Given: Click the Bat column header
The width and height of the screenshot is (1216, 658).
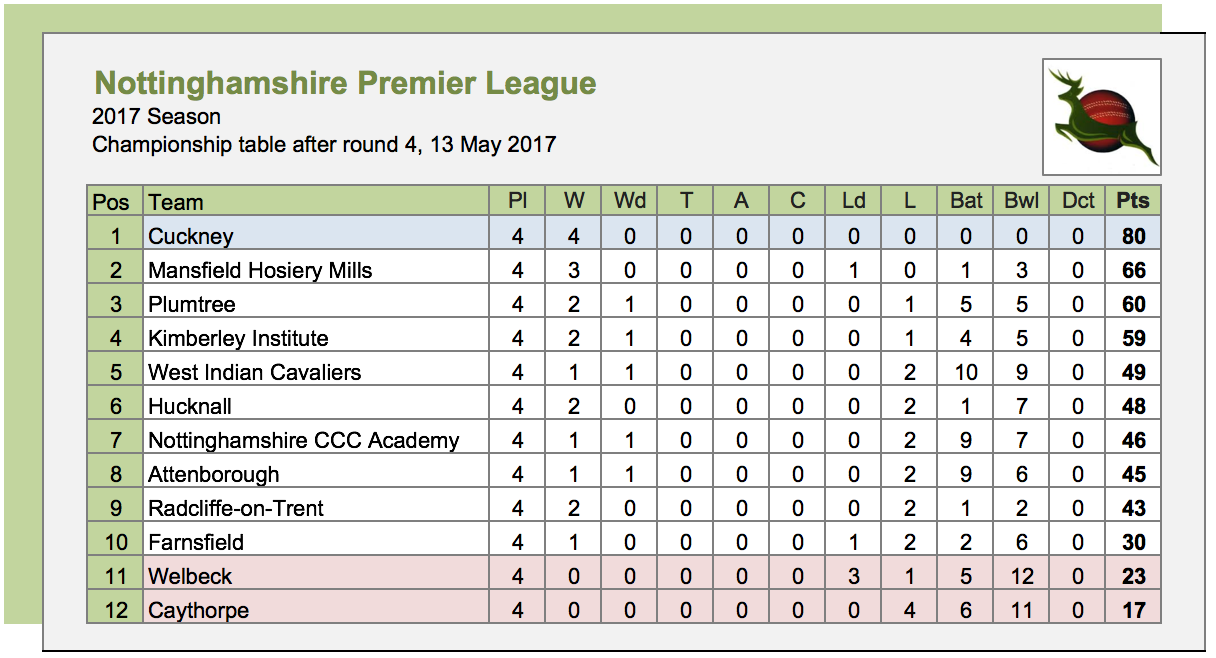Looking at the screenshot, I should (x=966, y=201).
